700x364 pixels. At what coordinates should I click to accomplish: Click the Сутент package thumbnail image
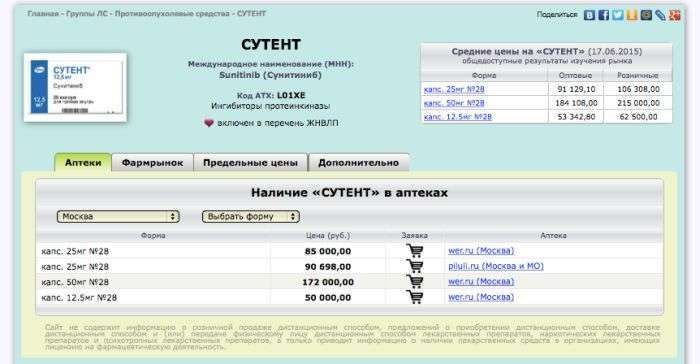[75, 88]
